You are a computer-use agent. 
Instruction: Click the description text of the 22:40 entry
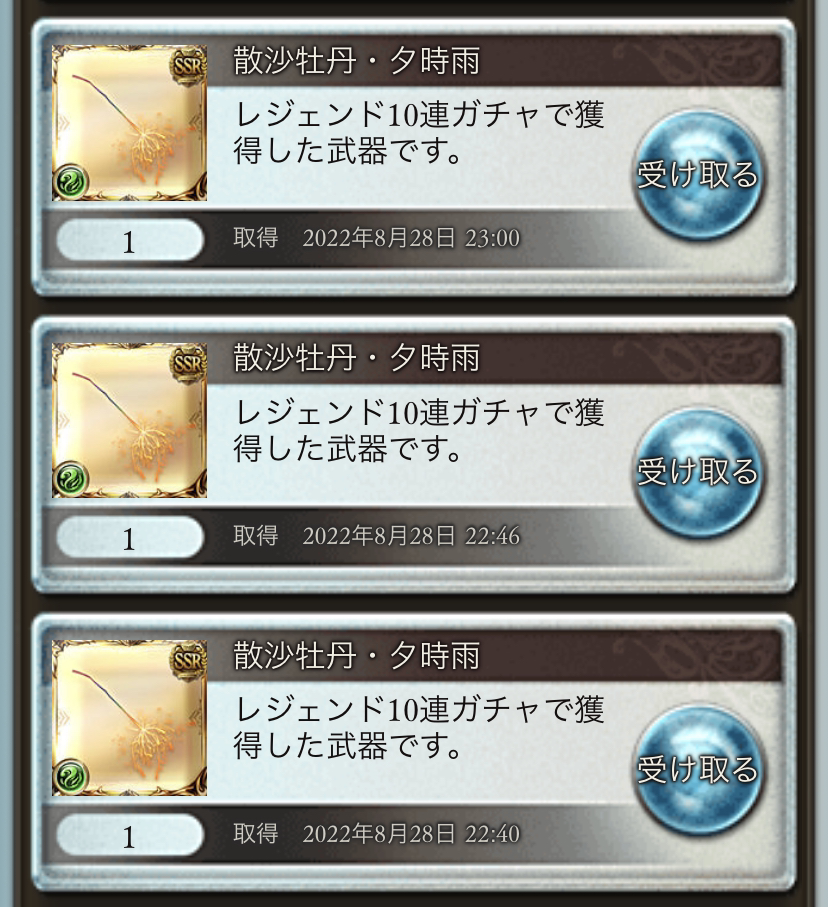pyautogui.click(x=419, y=727)
